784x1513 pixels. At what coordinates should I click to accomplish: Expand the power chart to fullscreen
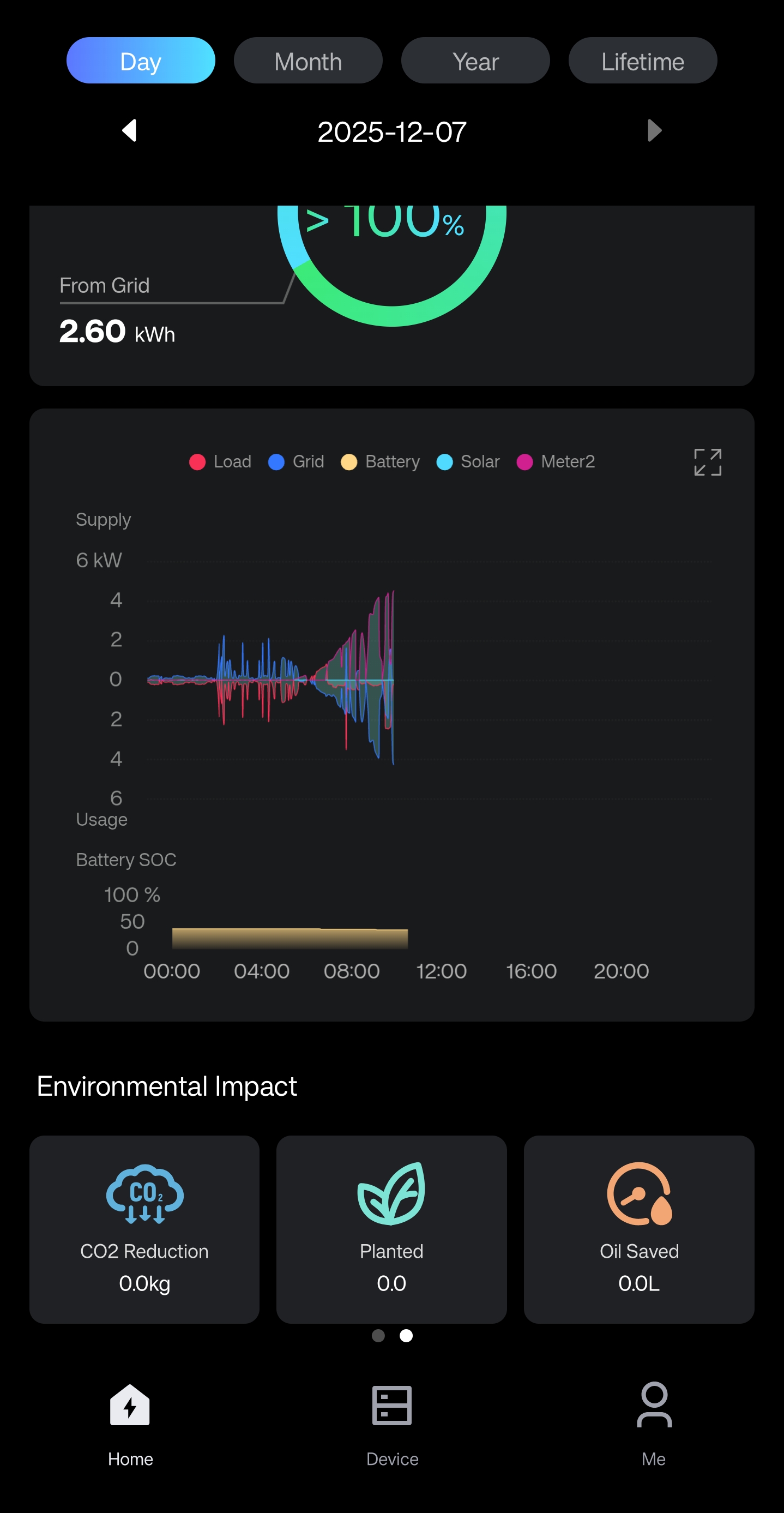[707, 462]
